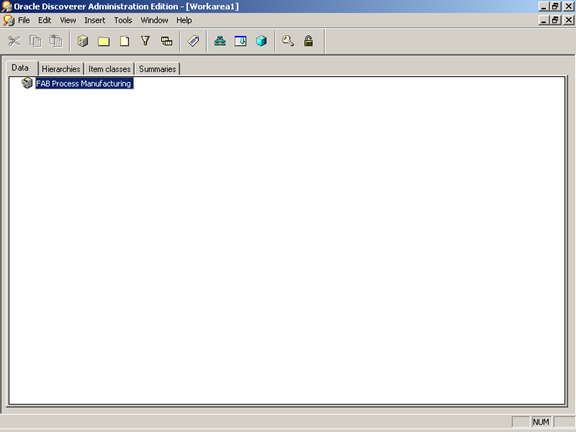Click the New Folder yellow icon
Viewport: 576px width, 432px height.
pos(104,41)
